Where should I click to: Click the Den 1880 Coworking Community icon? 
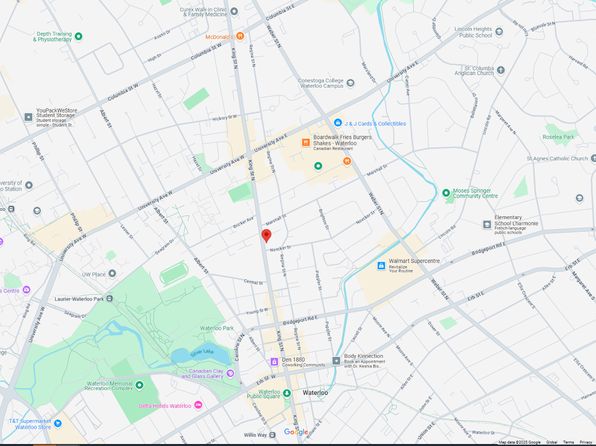(x=274, y=361)
